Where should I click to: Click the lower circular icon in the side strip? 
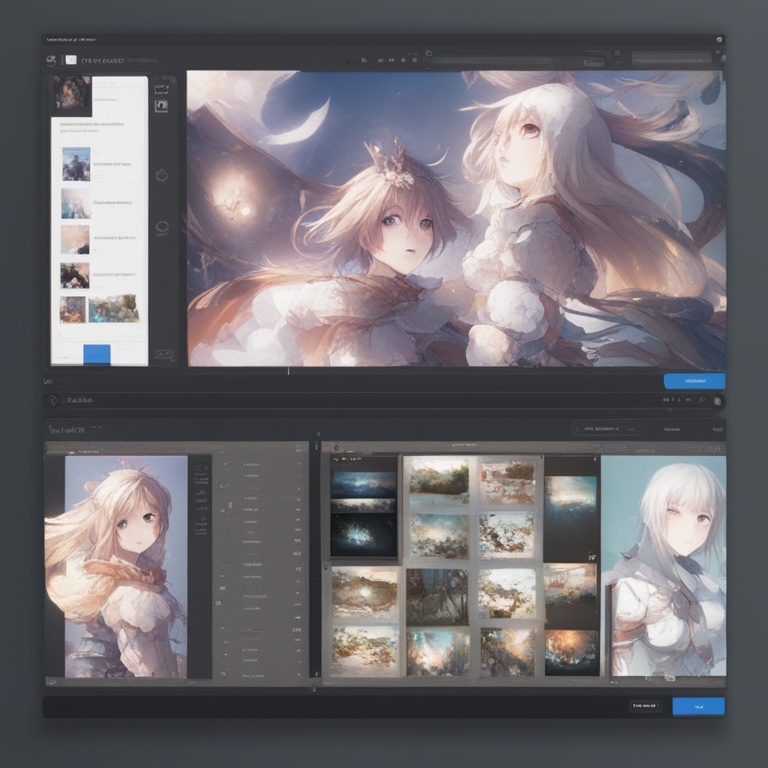pos(161,227)
